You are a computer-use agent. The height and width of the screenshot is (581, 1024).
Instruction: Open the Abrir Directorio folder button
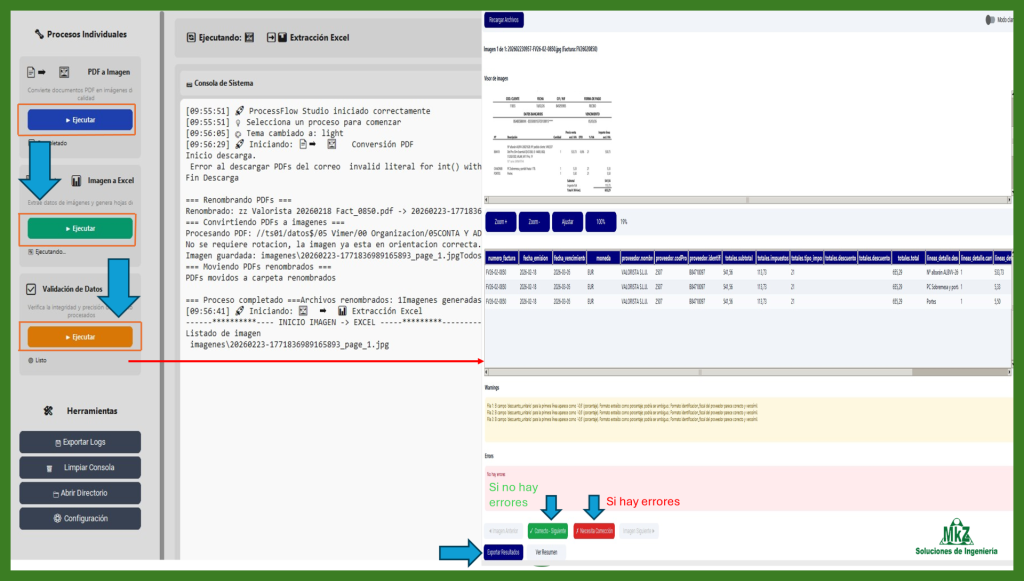80,493
